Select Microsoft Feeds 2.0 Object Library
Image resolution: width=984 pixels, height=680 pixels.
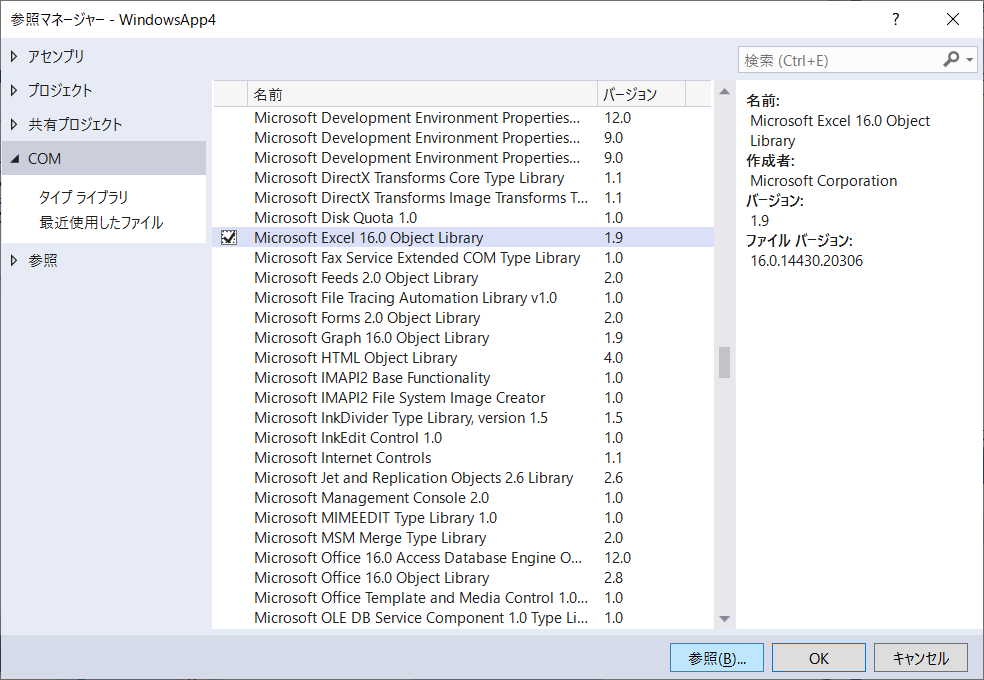[463, 278]
